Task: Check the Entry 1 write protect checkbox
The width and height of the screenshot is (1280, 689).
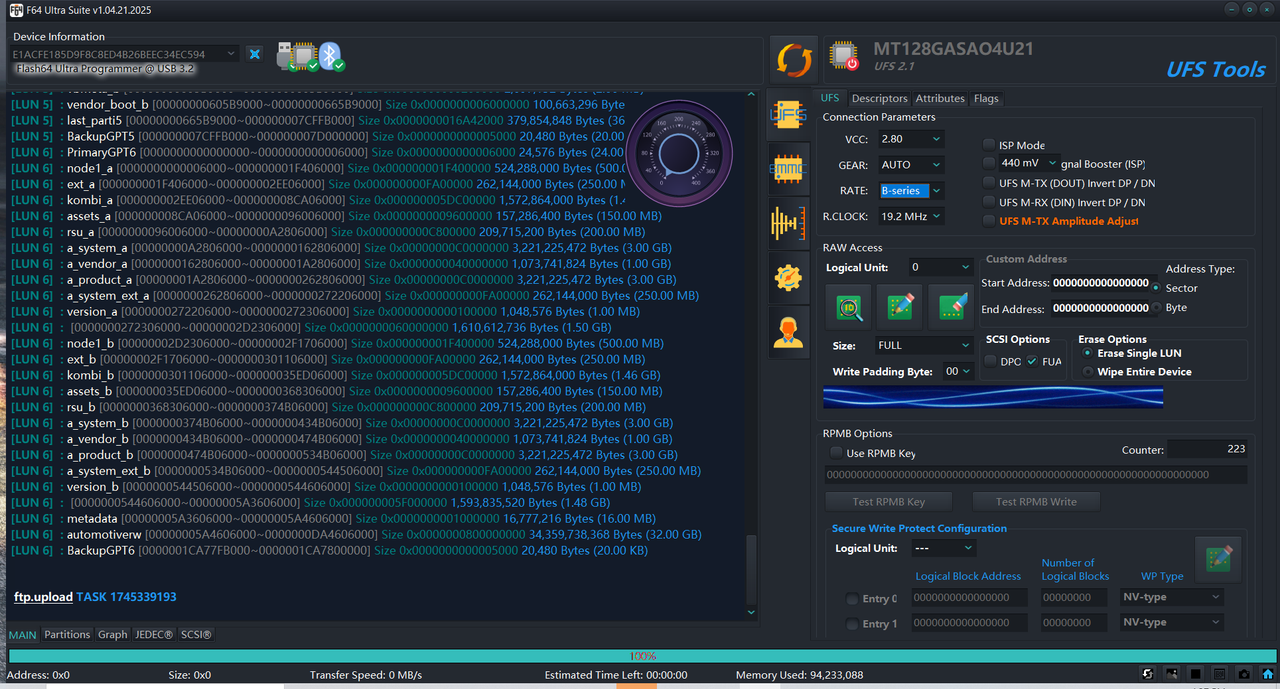Action: click(x=852, y=624)
